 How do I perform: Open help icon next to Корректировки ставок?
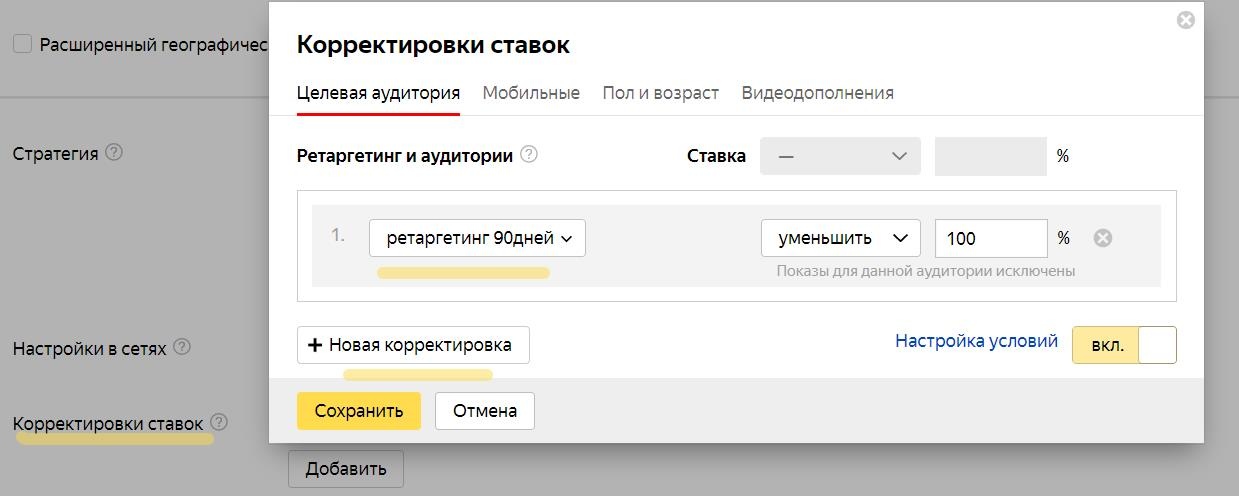click(x=219, y=422)
